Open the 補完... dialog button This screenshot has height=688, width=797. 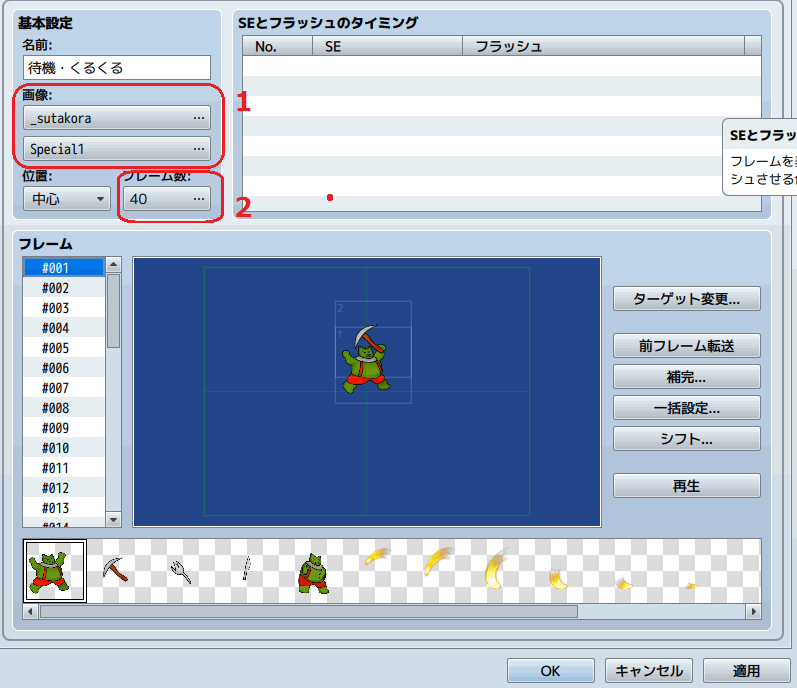point(687,377)
